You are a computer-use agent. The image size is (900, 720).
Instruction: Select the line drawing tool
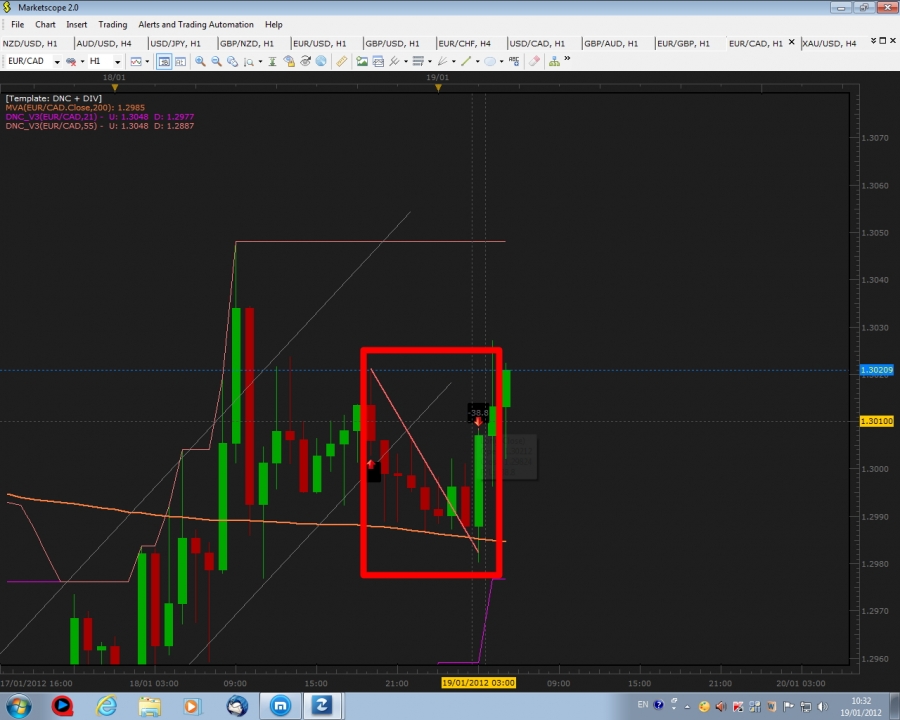[466, 61]
